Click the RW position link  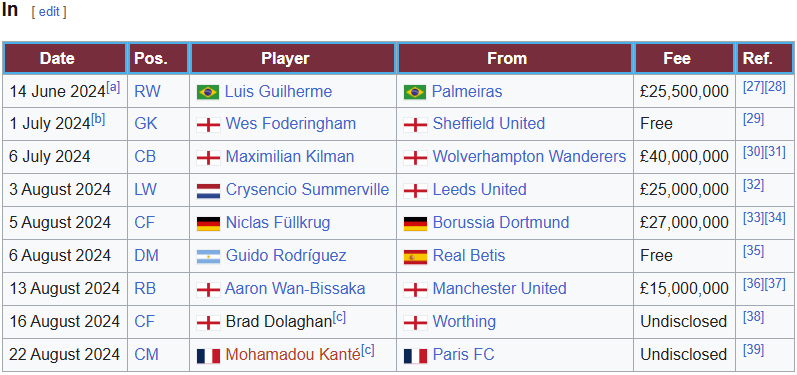tap(147, 91)
